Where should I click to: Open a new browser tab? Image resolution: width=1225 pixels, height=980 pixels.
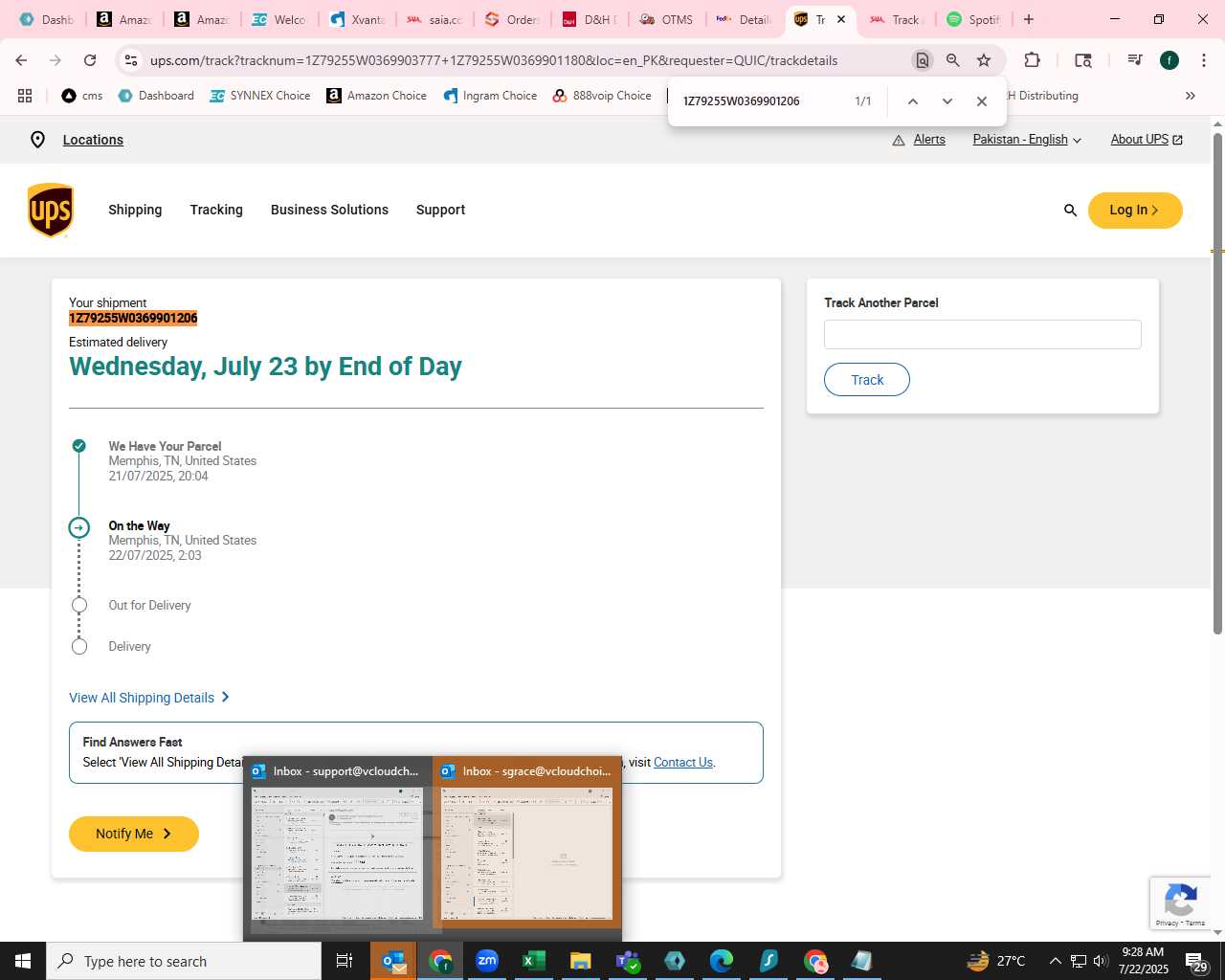click(x=1029, y=19)
